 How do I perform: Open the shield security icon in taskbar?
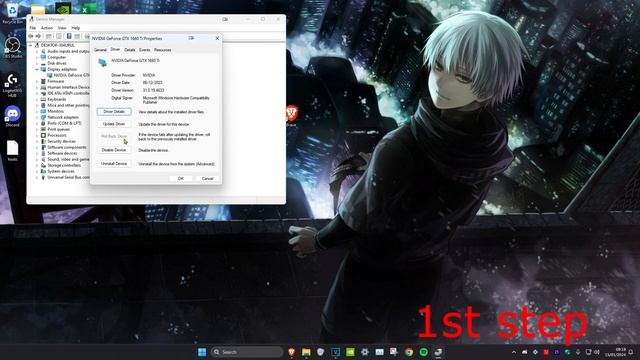(x=321, y=352)
